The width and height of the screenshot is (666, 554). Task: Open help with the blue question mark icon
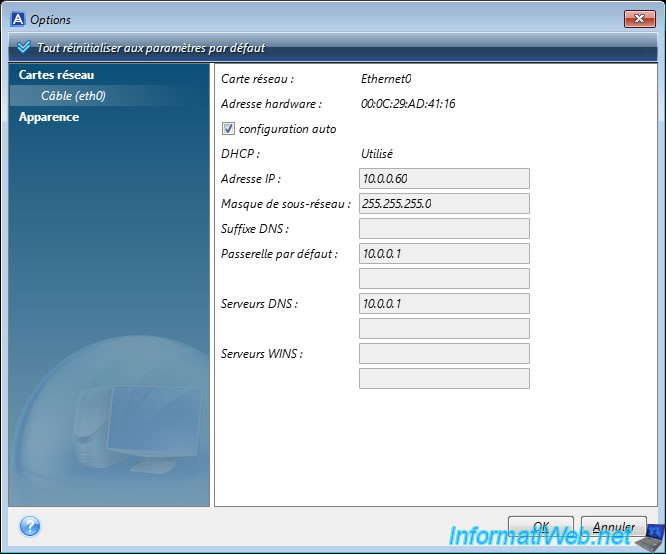click(30, 525)
